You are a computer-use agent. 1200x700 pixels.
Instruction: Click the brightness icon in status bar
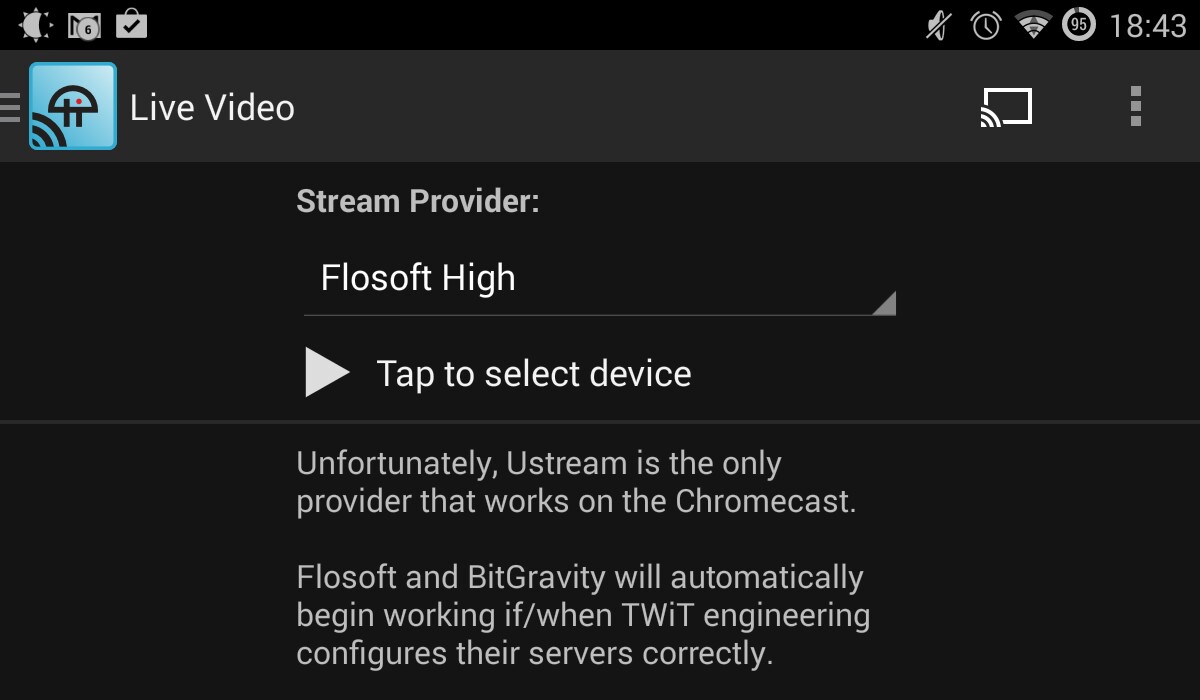34,24
